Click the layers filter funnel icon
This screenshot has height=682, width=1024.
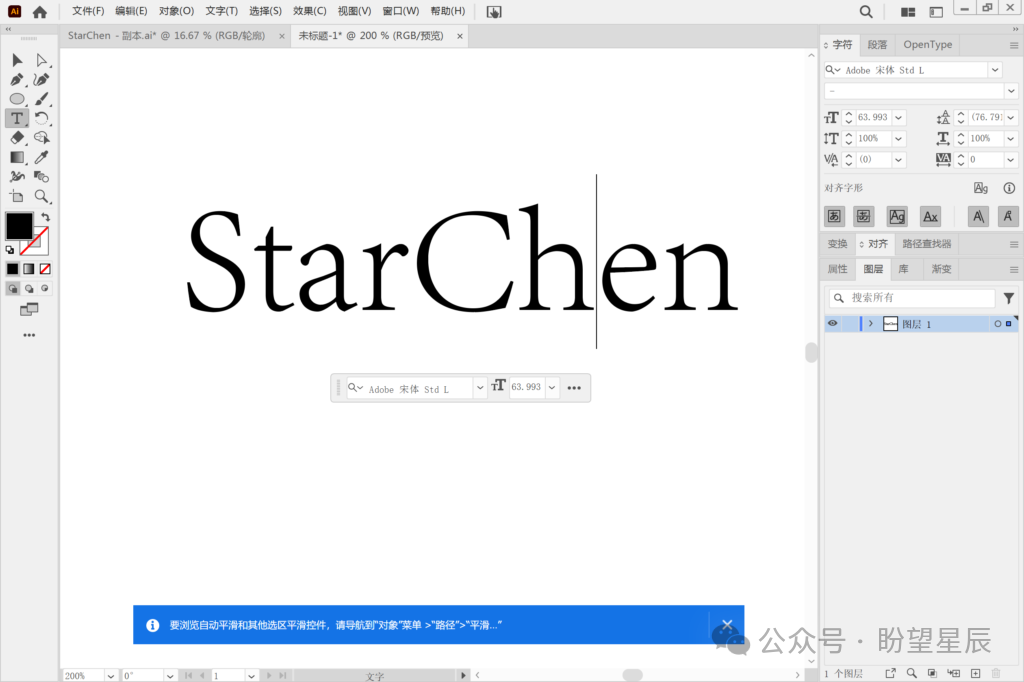[1009, 298]
